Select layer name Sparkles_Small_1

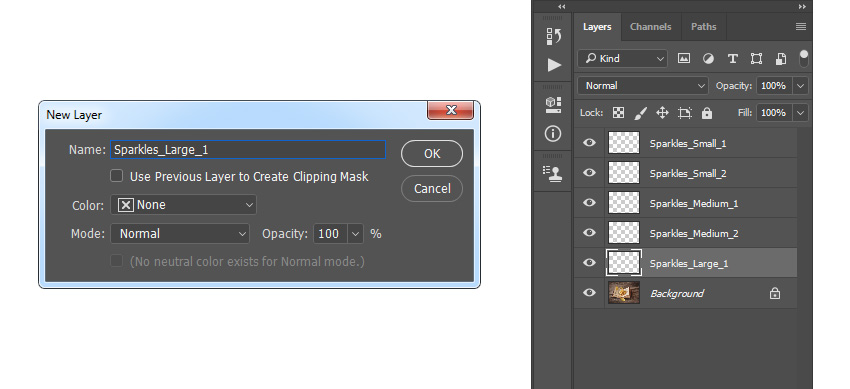688,144
